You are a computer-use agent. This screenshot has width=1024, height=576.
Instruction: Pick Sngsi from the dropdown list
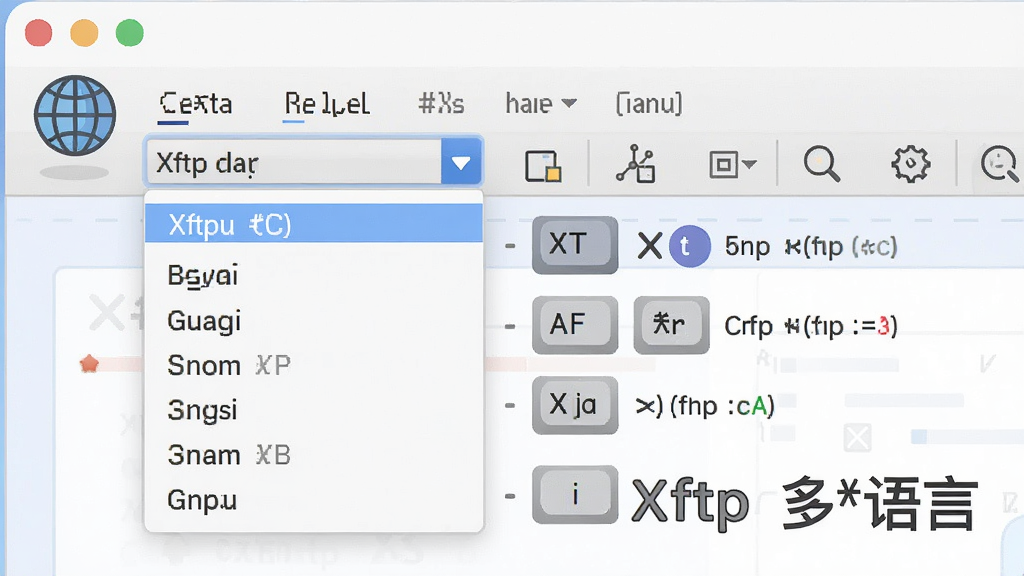click(202, 411)
